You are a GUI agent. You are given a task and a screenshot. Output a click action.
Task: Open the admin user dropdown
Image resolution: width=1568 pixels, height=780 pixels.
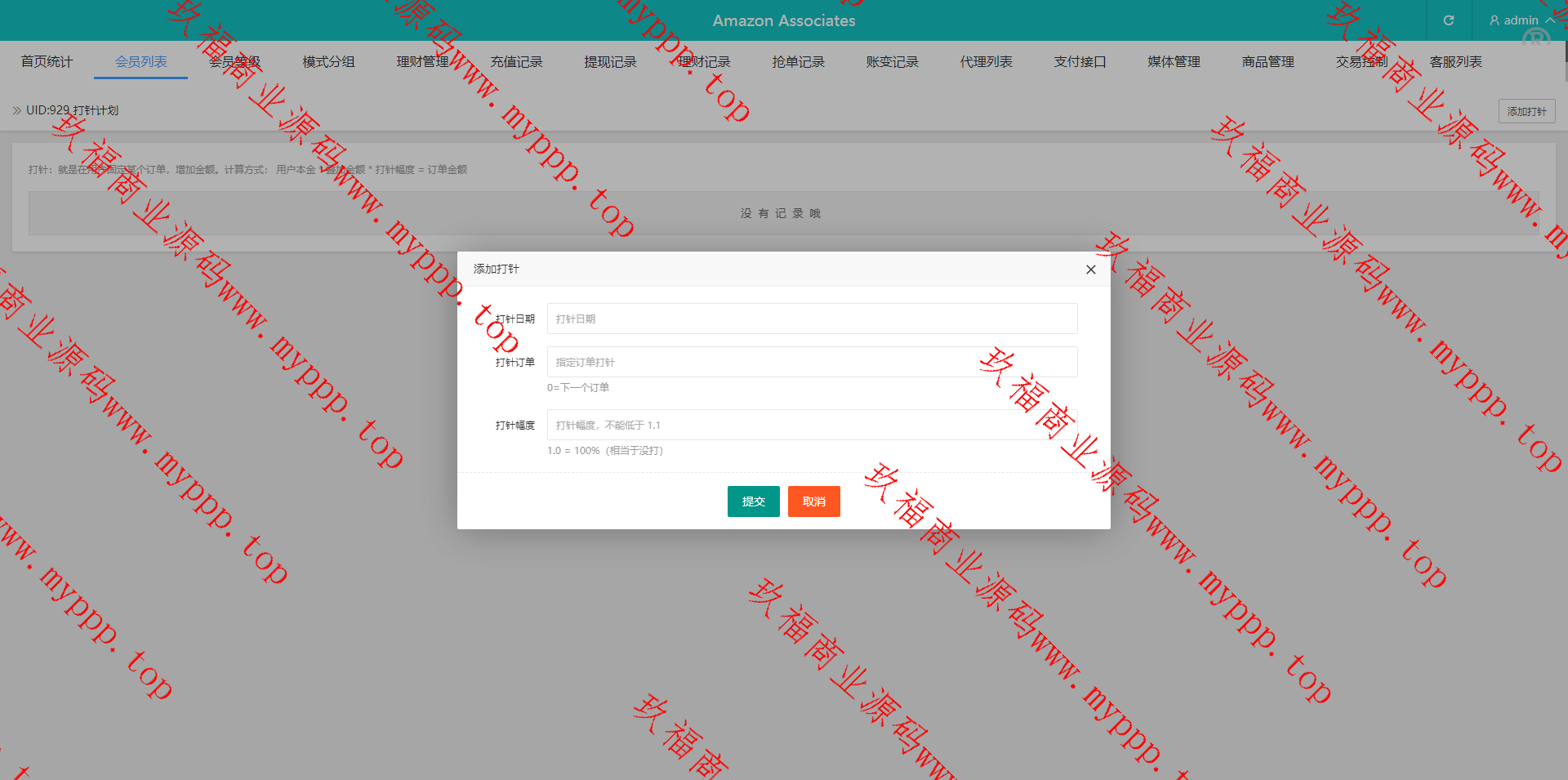click(1521, 20)
